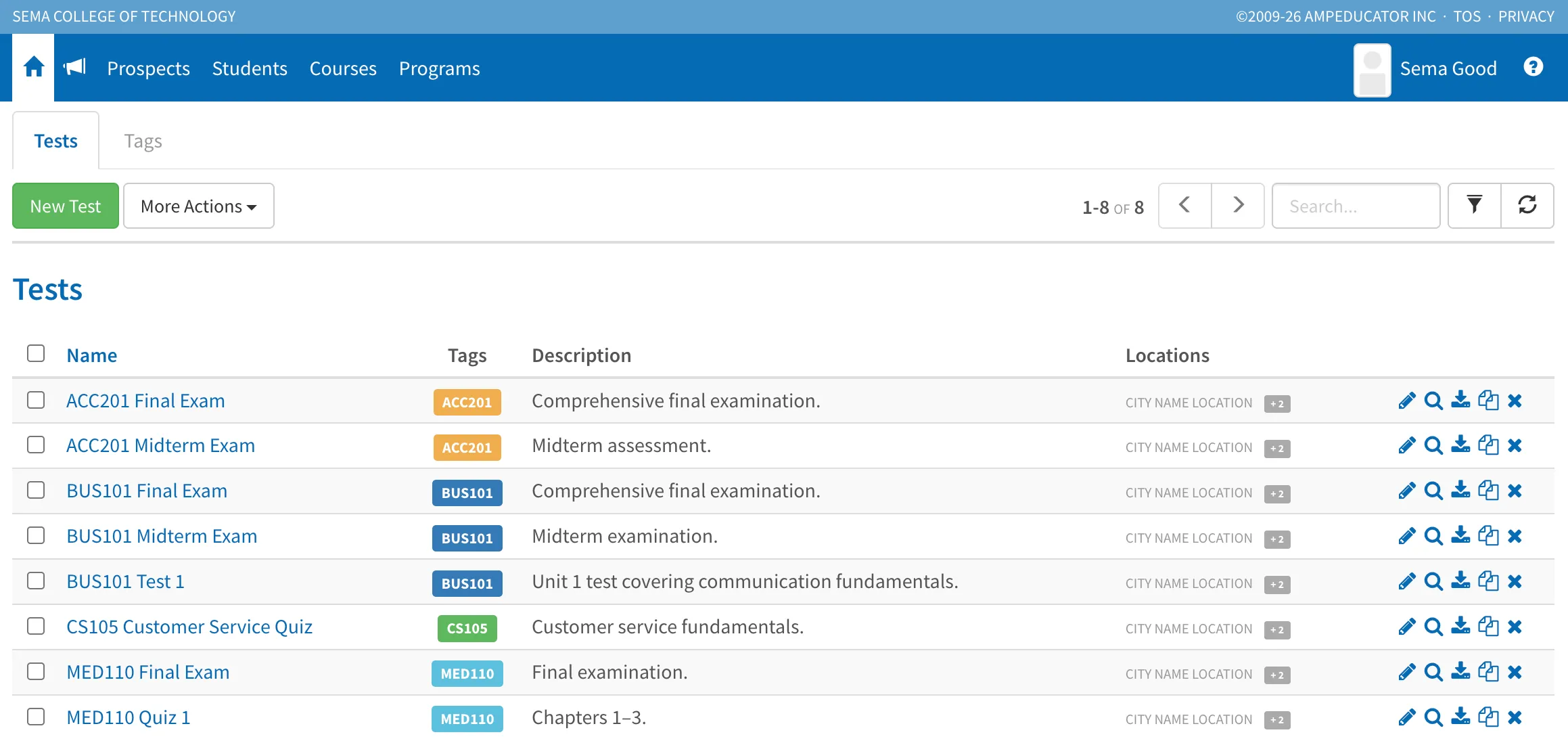Viewport: 1568px width, 743px height.
Task: Open the More Actions dropdown
Action: [x=199, y=206]
